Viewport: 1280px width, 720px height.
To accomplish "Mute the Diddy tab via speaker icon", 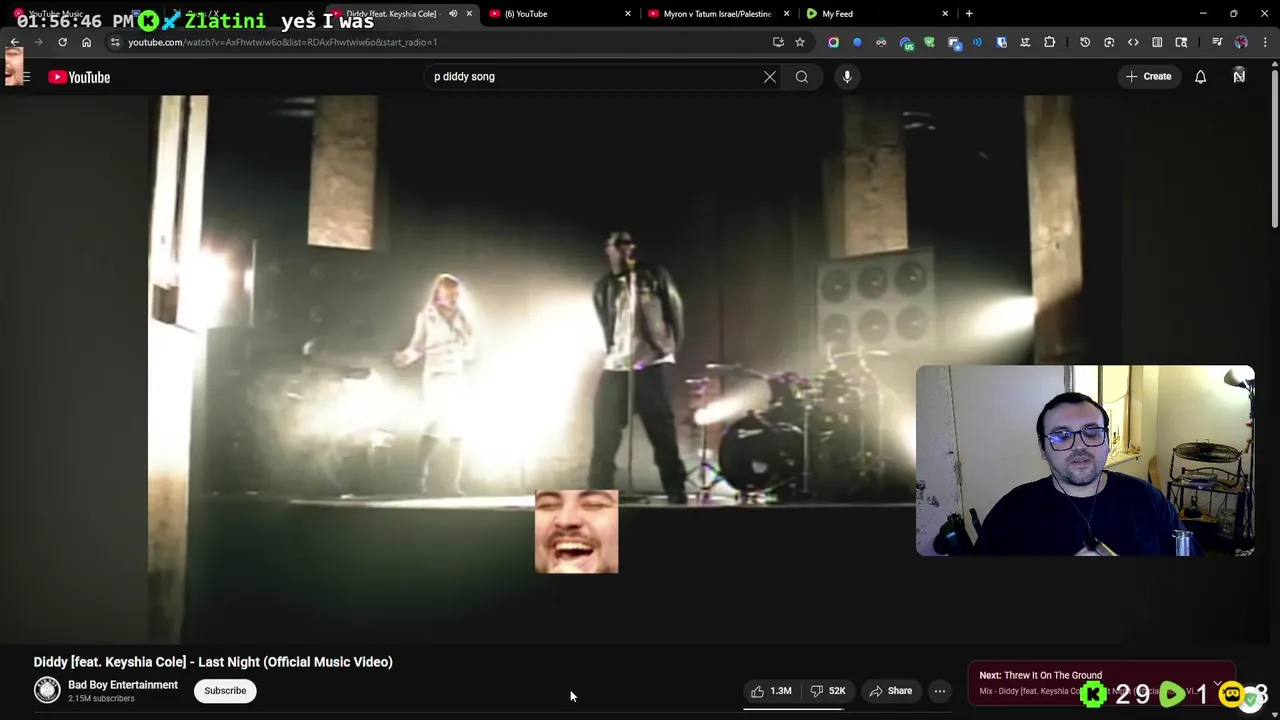I will coord(453,14).
